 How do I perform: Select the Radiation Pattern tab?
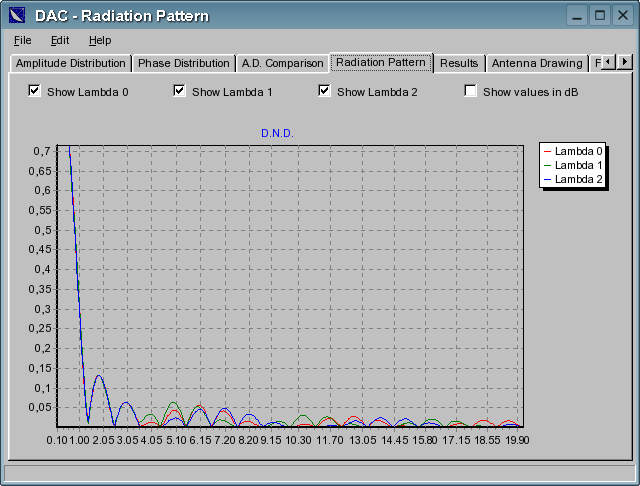coord(381,62)
